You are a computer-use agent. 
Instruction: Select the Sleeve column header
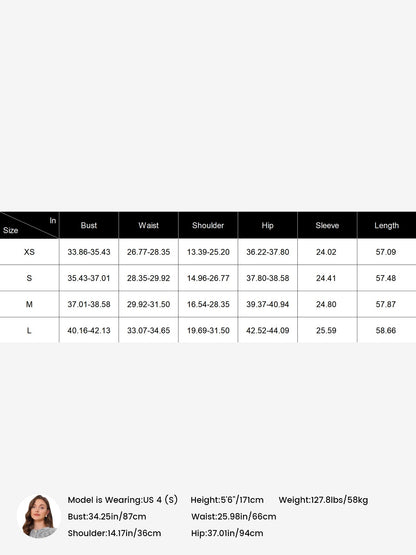click(327, 225)
